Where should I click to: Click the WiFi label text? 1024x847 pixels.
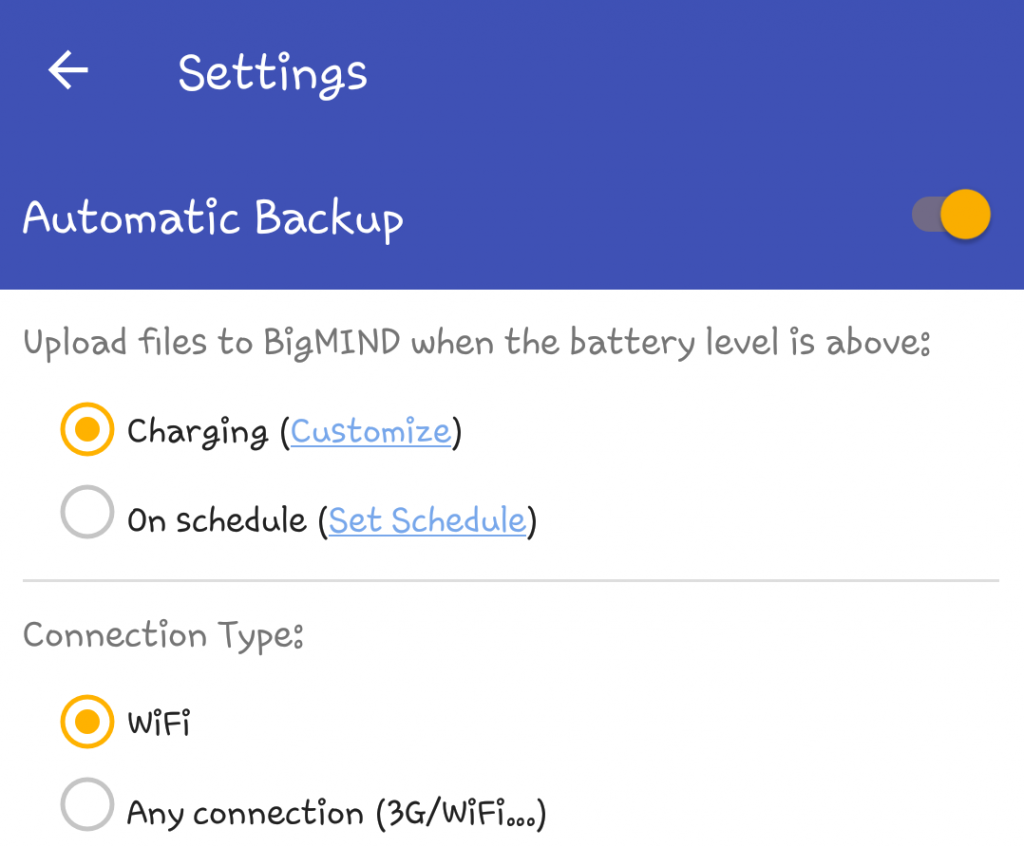click(x=160, y=722)
